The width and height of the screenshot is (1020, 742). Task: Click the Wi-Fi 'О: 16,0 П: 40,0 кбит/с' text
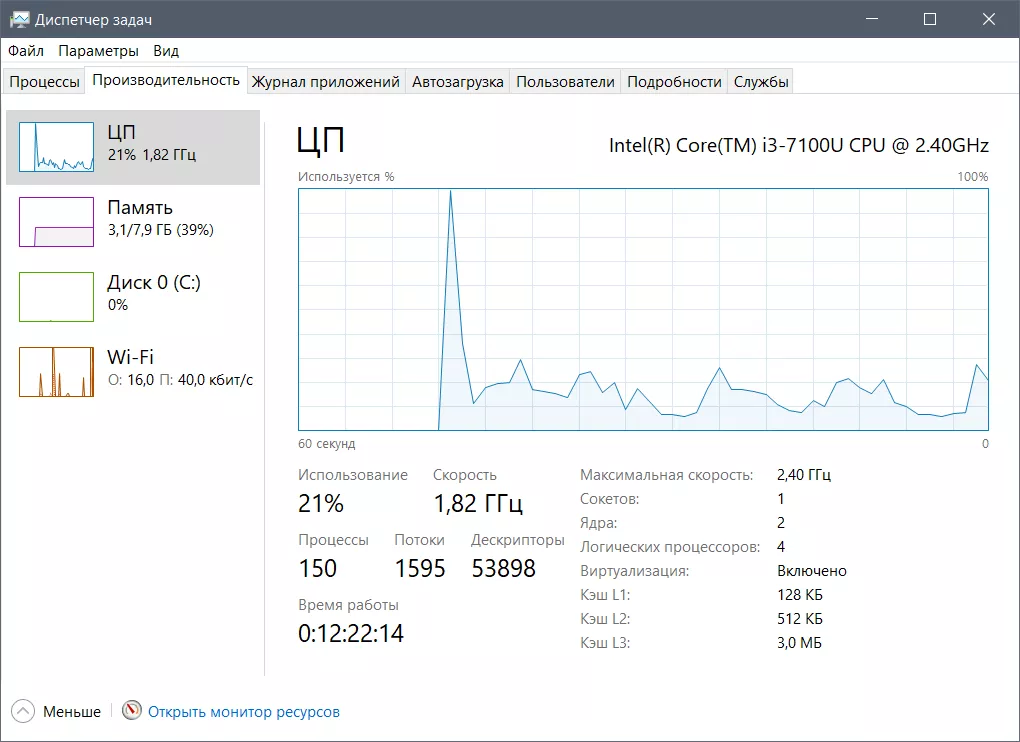click(180, 380)
